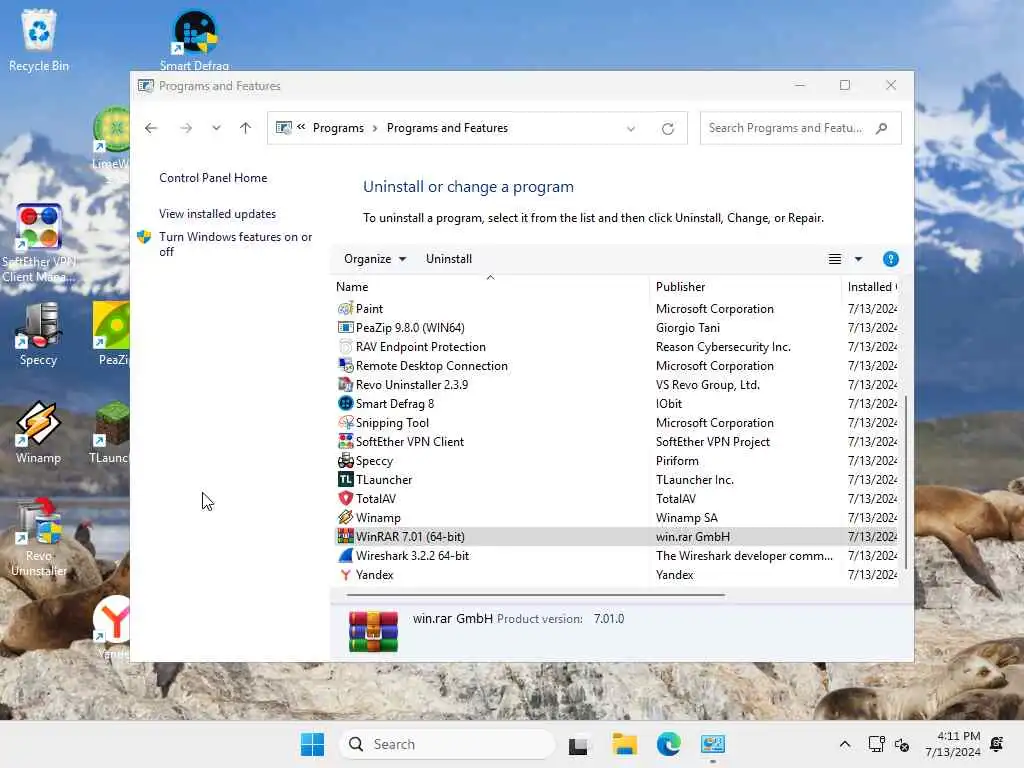Screen dimensions: 1024x768
Task: Open SoftEther VPN Client Manager desktop icon
Action: (39, 242)
